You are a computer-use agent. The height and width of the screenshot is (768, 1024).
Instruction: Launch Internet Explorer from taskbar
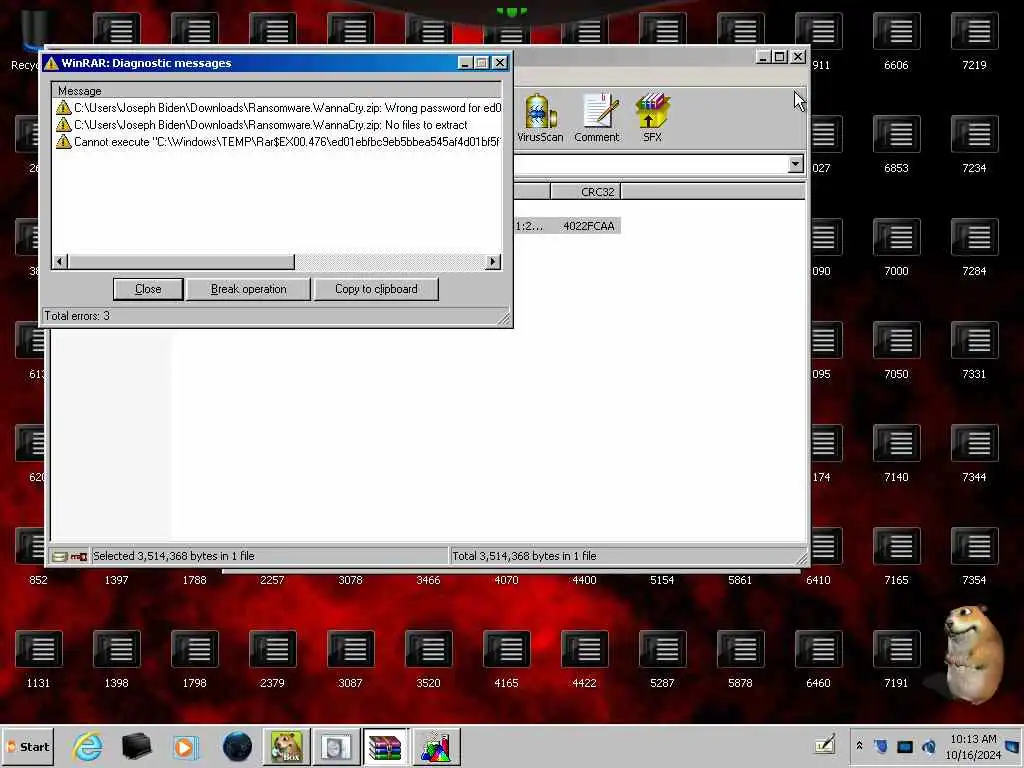point(88,747)
